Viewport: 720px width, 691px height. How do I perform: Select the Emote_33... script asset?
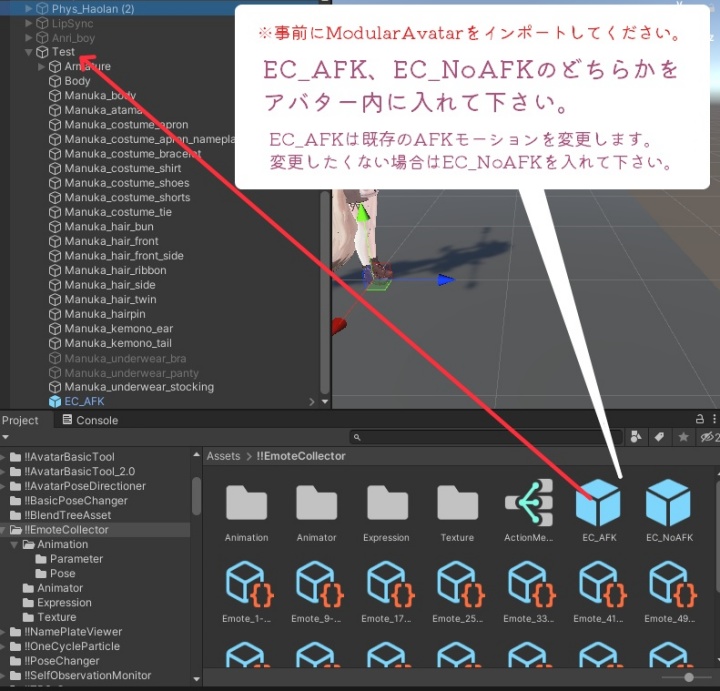(530, 584)
